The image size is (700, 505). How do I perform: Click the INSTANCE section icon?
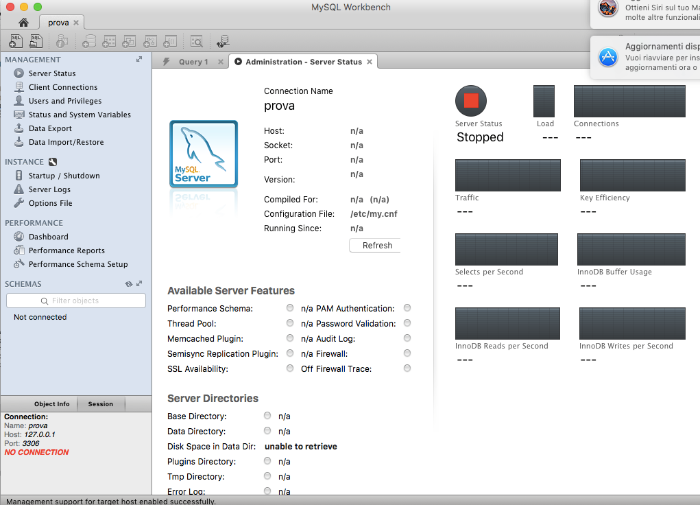point(53,162)
